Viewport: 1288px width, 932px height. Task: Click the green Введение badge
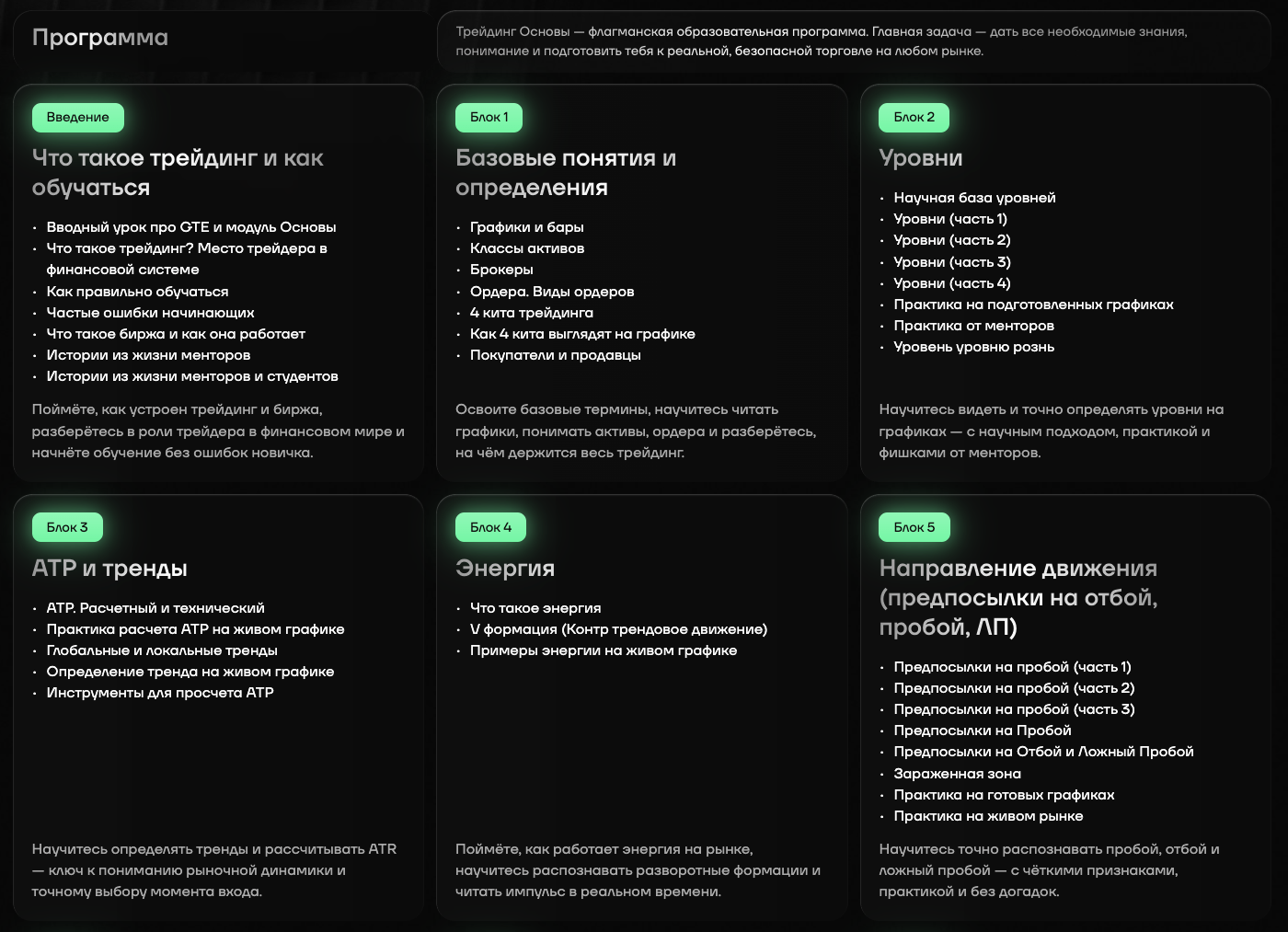point(78,118)
